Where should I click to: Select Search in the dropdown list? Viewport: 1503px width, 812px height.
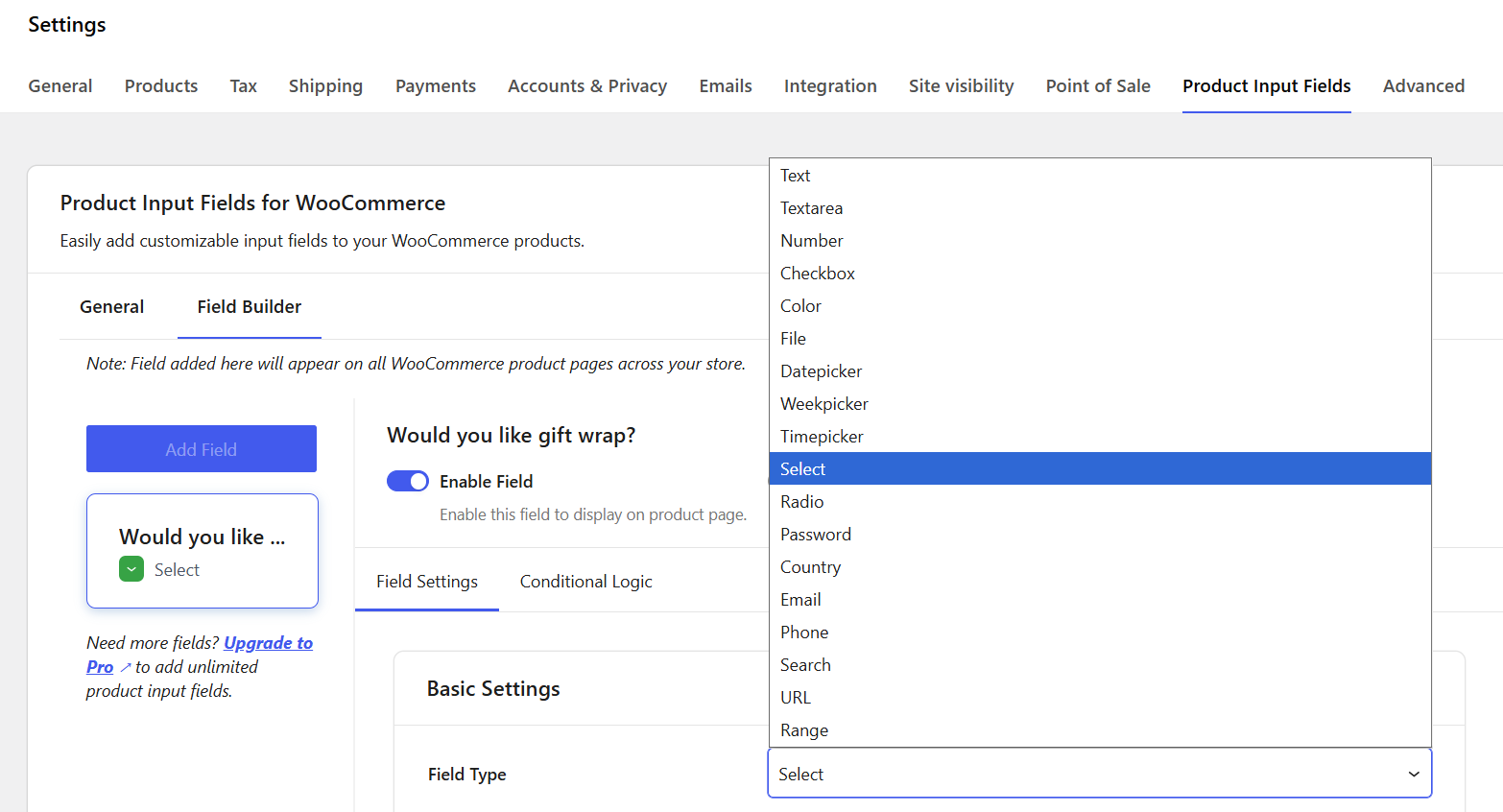pyautogui.click(x=1100, y=665)
